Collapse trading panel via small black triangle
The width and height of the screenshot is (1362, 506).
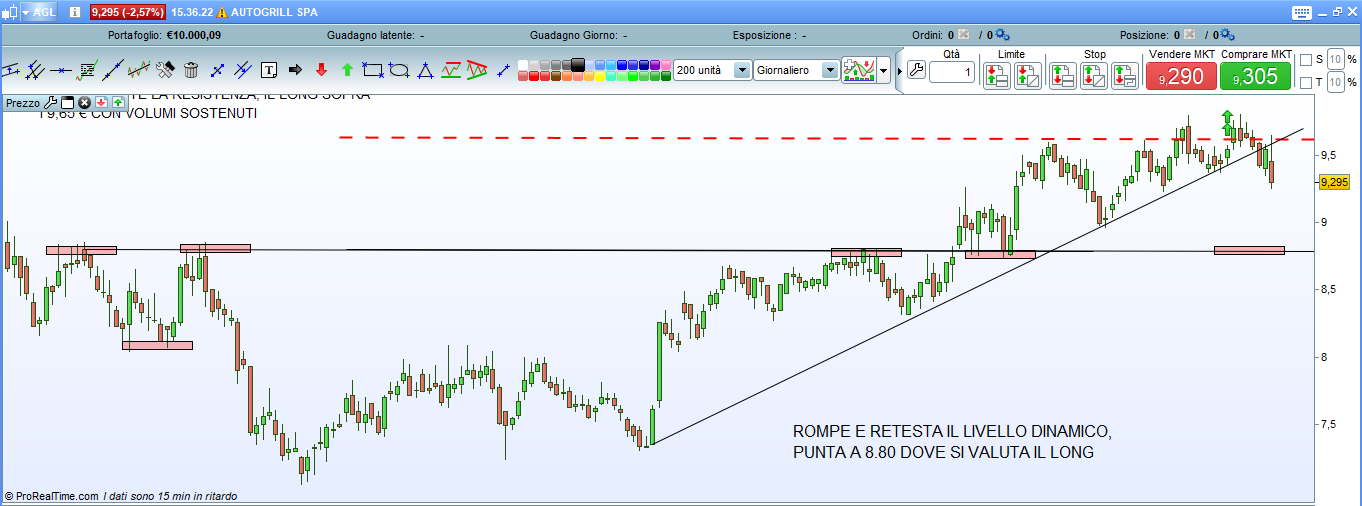(900, 70)
